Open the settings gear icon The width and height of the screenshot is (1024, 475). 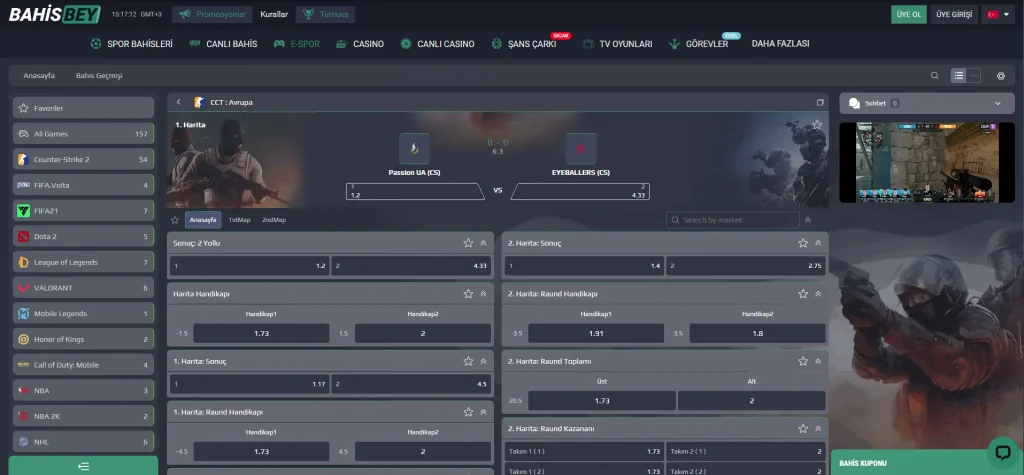pyautogui.click(x=1000, y=76)
